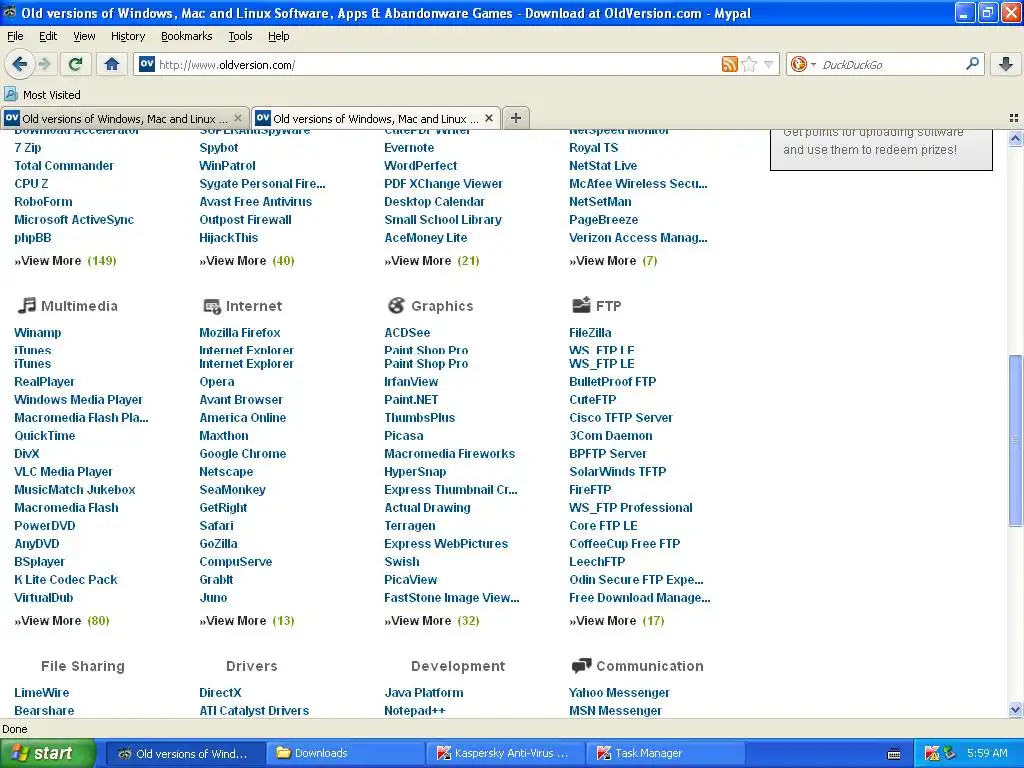Open the LimeWire link

click(x=41, y=692)
